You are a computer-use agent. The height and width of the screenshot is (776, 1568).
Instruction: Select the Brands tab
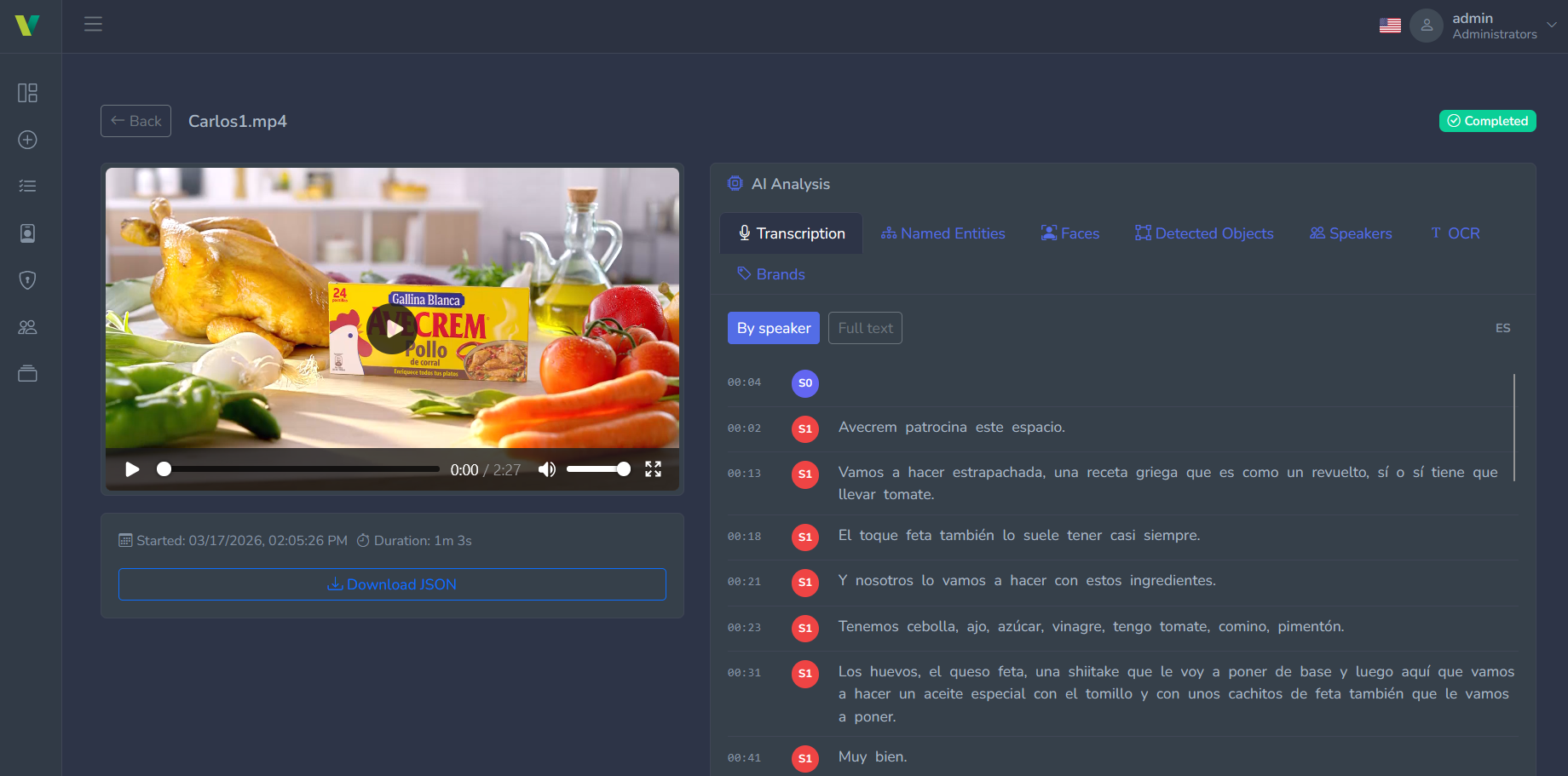click(x=771, y=274)
